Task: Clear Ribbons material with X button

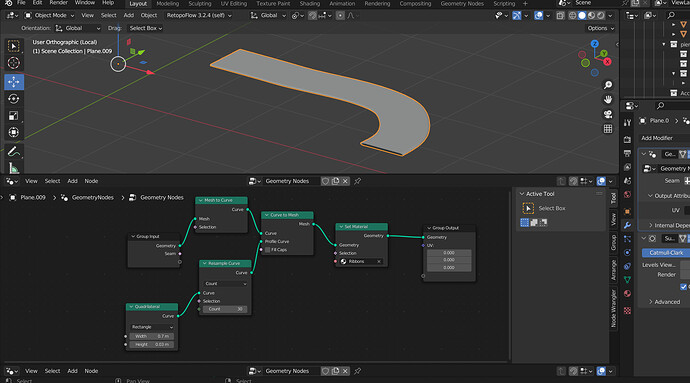Action: [x=379, y=261]
